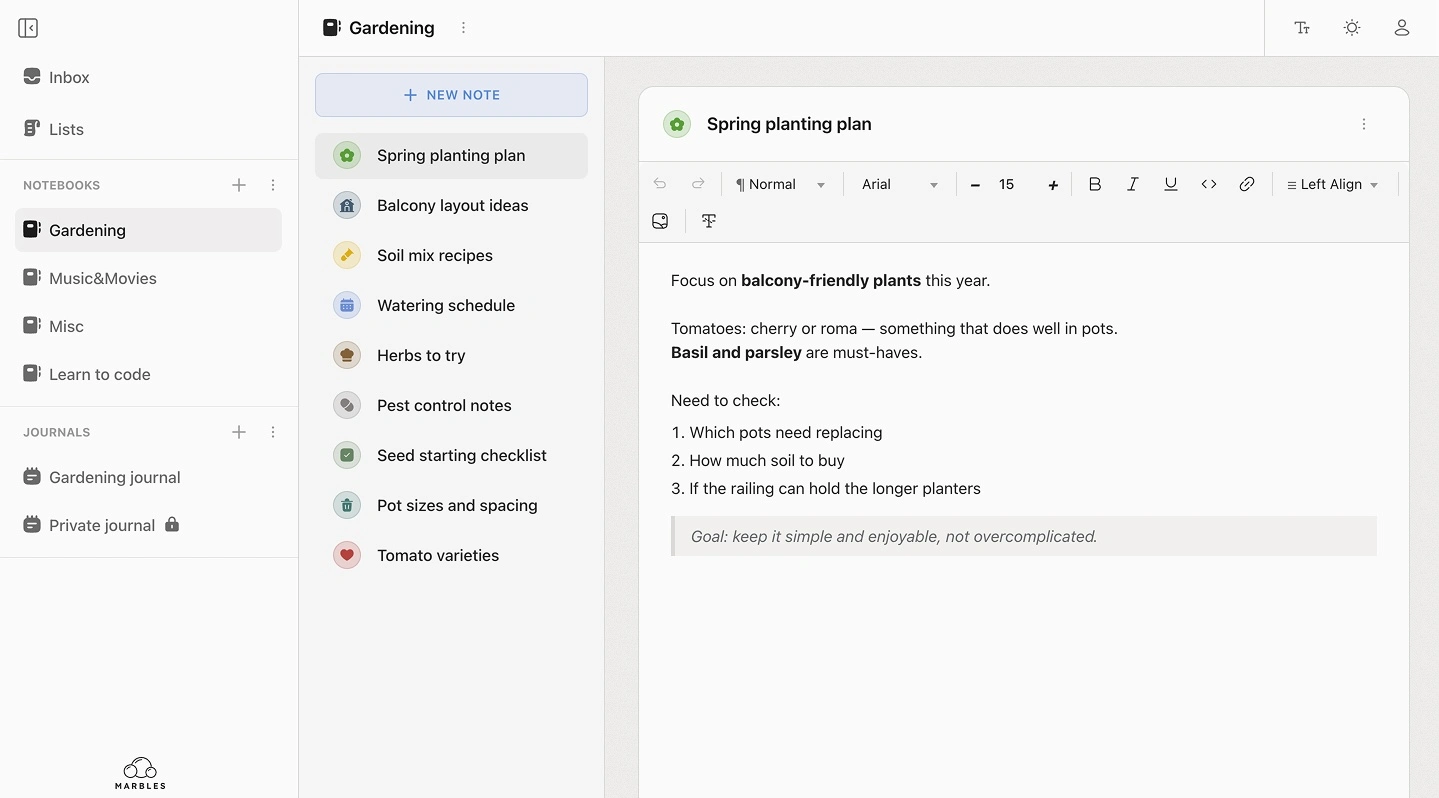Image resolution: width=1439 pixels, height=798 pixels.
Task: Open the Spring planting plan note options menu
Action: [x=1364, y=124]
